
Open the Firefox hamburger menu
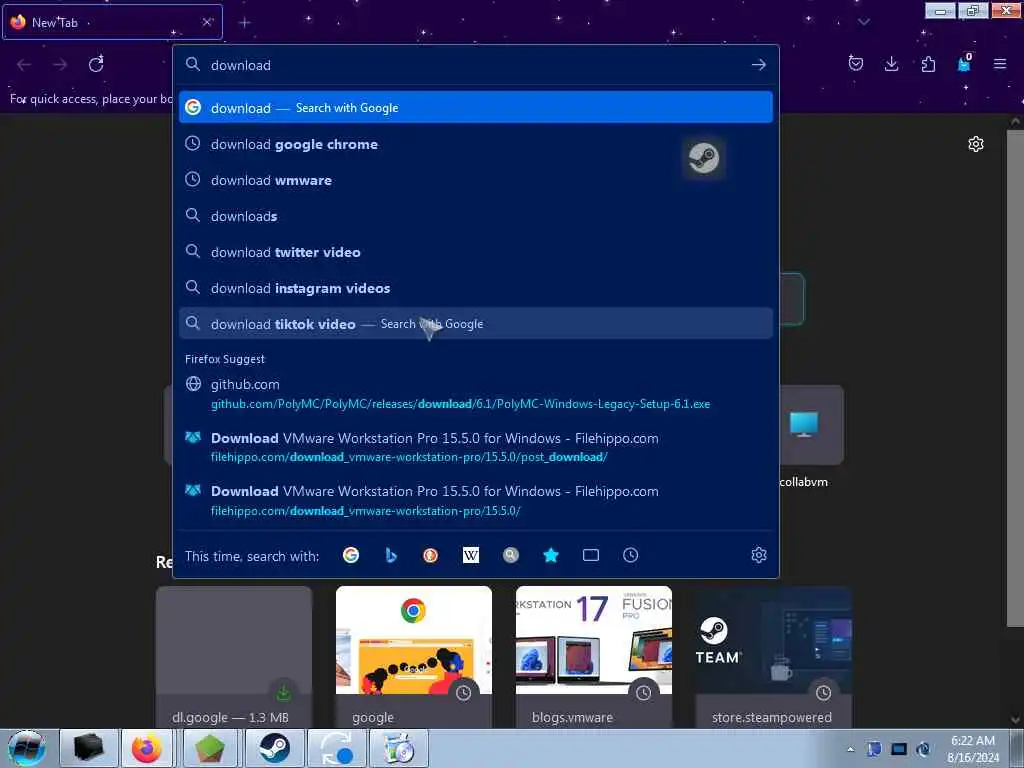[1000, 63]
